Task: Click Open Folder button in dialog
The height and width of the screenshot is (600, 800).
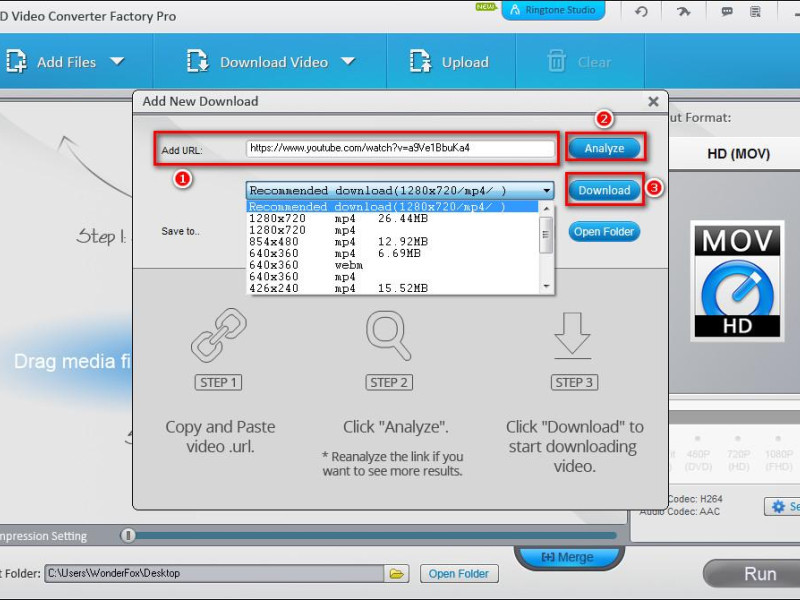Action: [604, 232]
